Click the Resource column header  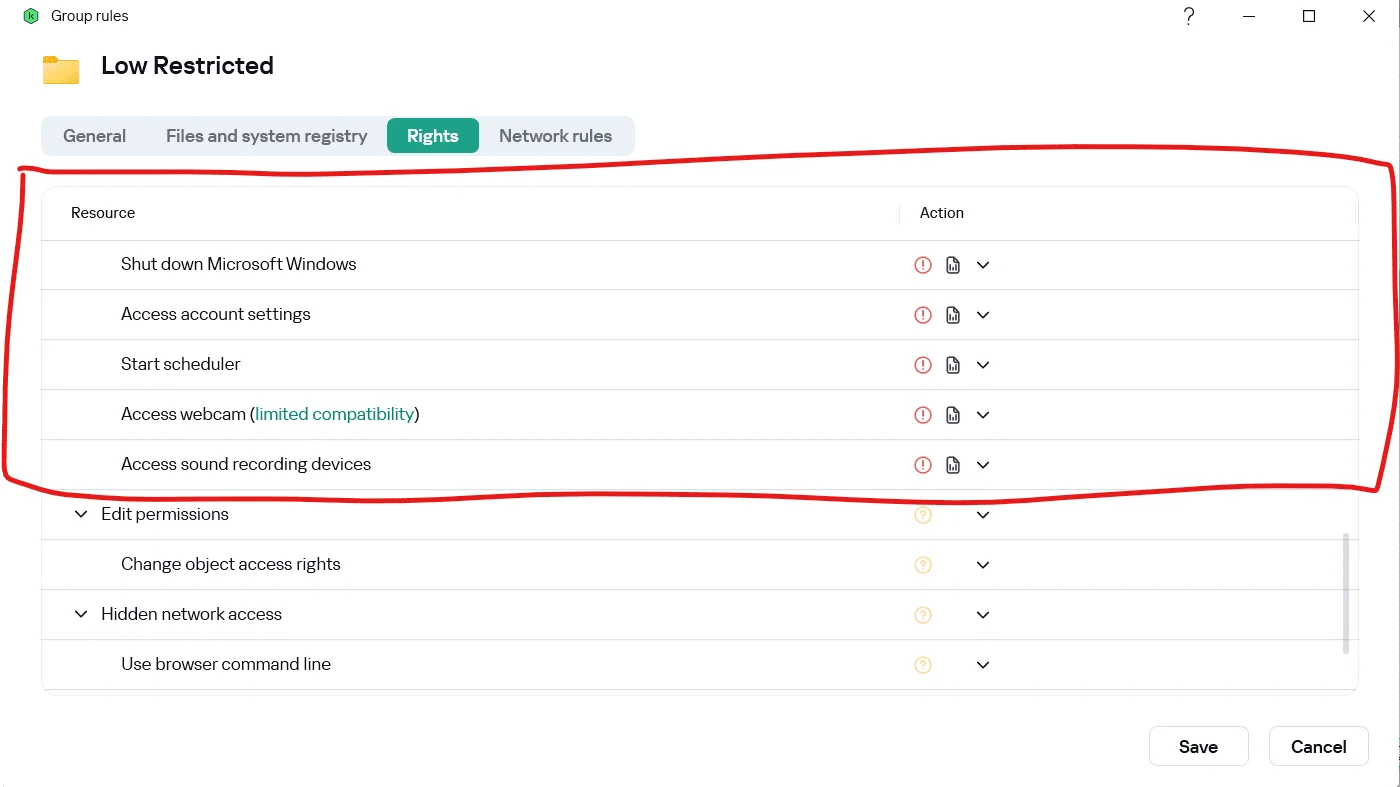pyautogui.click(x=103, y=213)
